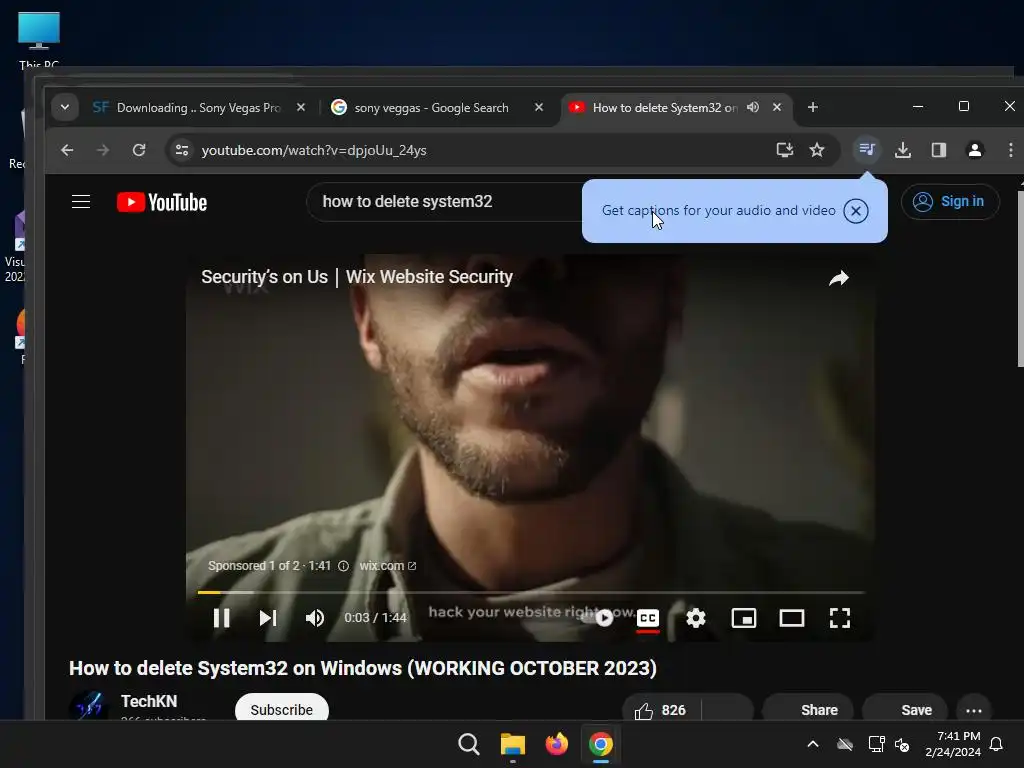Open File Explorer from taskbar

click(513, 744)
